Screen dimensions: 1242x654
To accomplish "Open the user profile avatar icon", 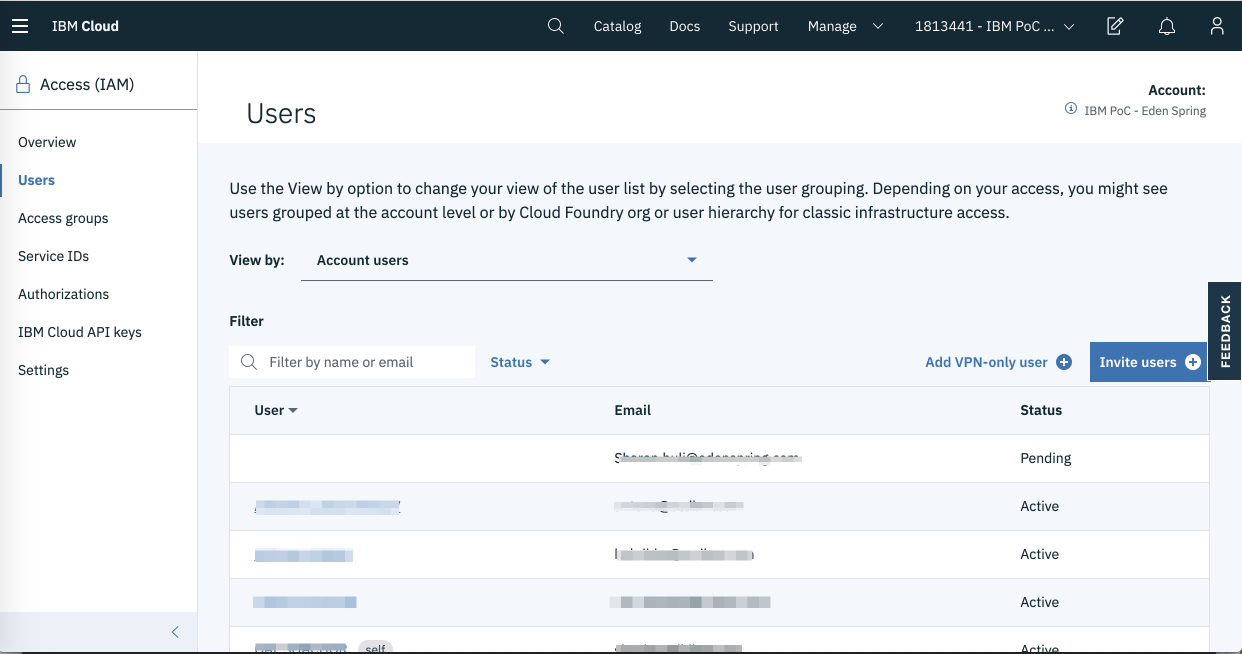I will pyautogui.click(x=1217, y=26).
